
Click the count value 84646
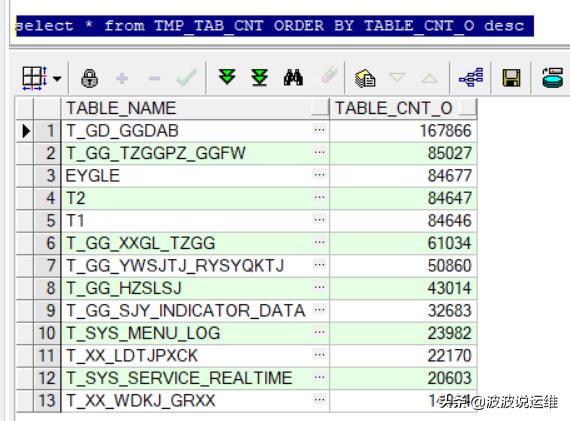(x=450, y=221)
